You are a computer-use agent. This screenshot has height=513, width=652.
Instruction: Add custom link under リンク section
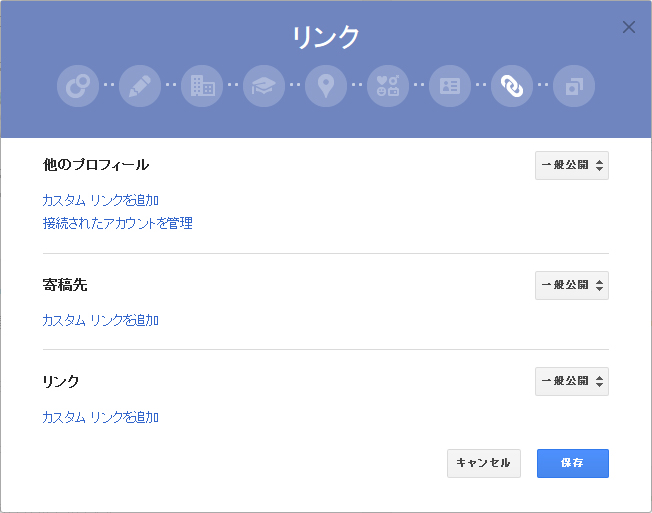point(101,417)
